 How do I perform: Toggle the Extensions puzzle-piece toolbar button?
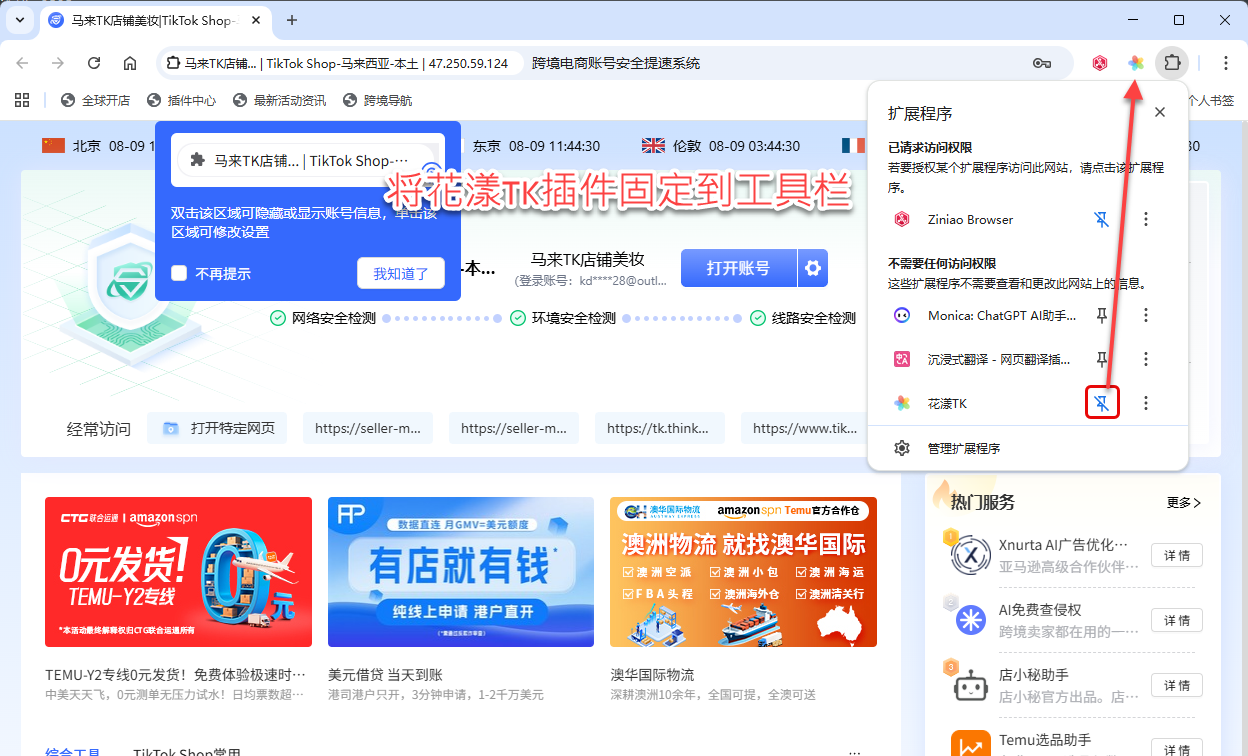[1172, 63]
